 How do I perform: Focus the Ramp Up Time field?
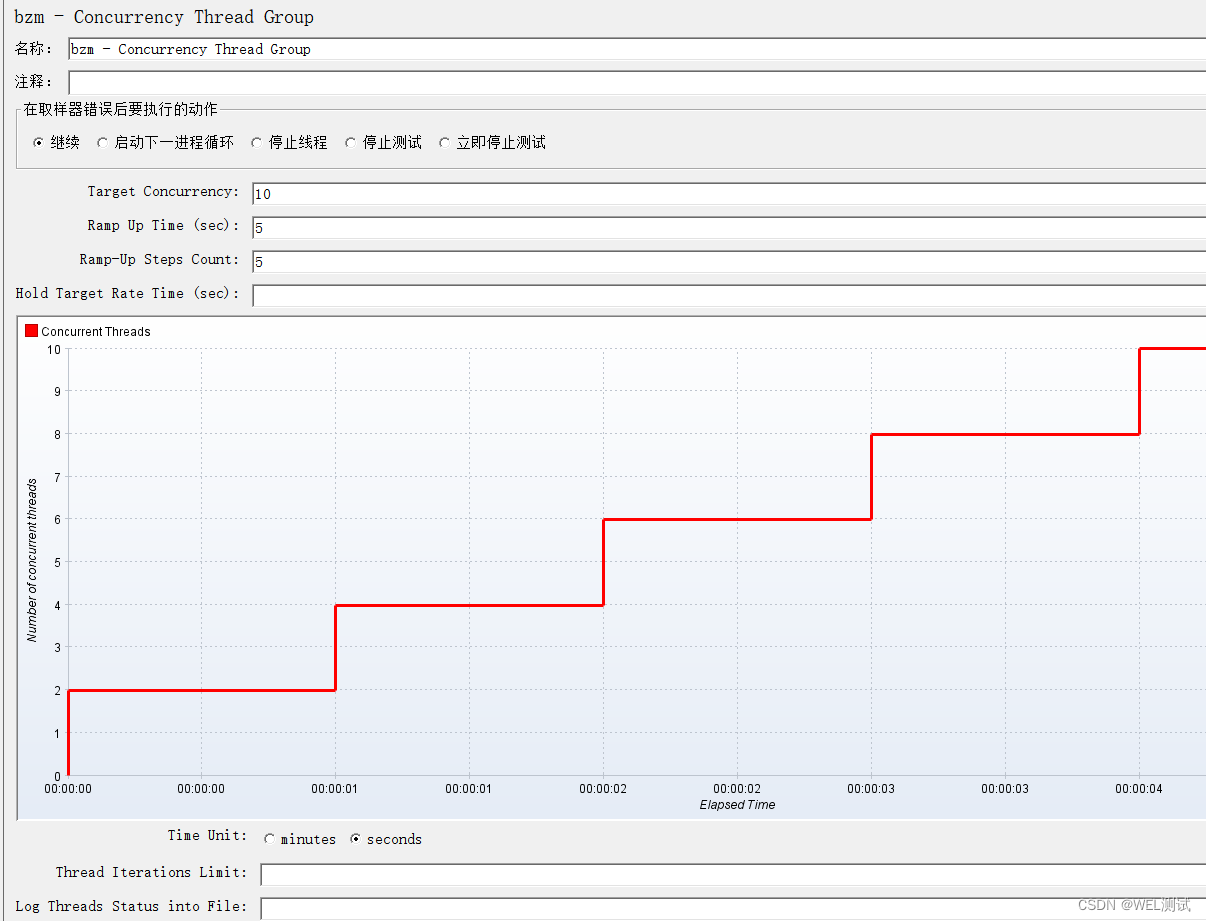click(729, 228)
